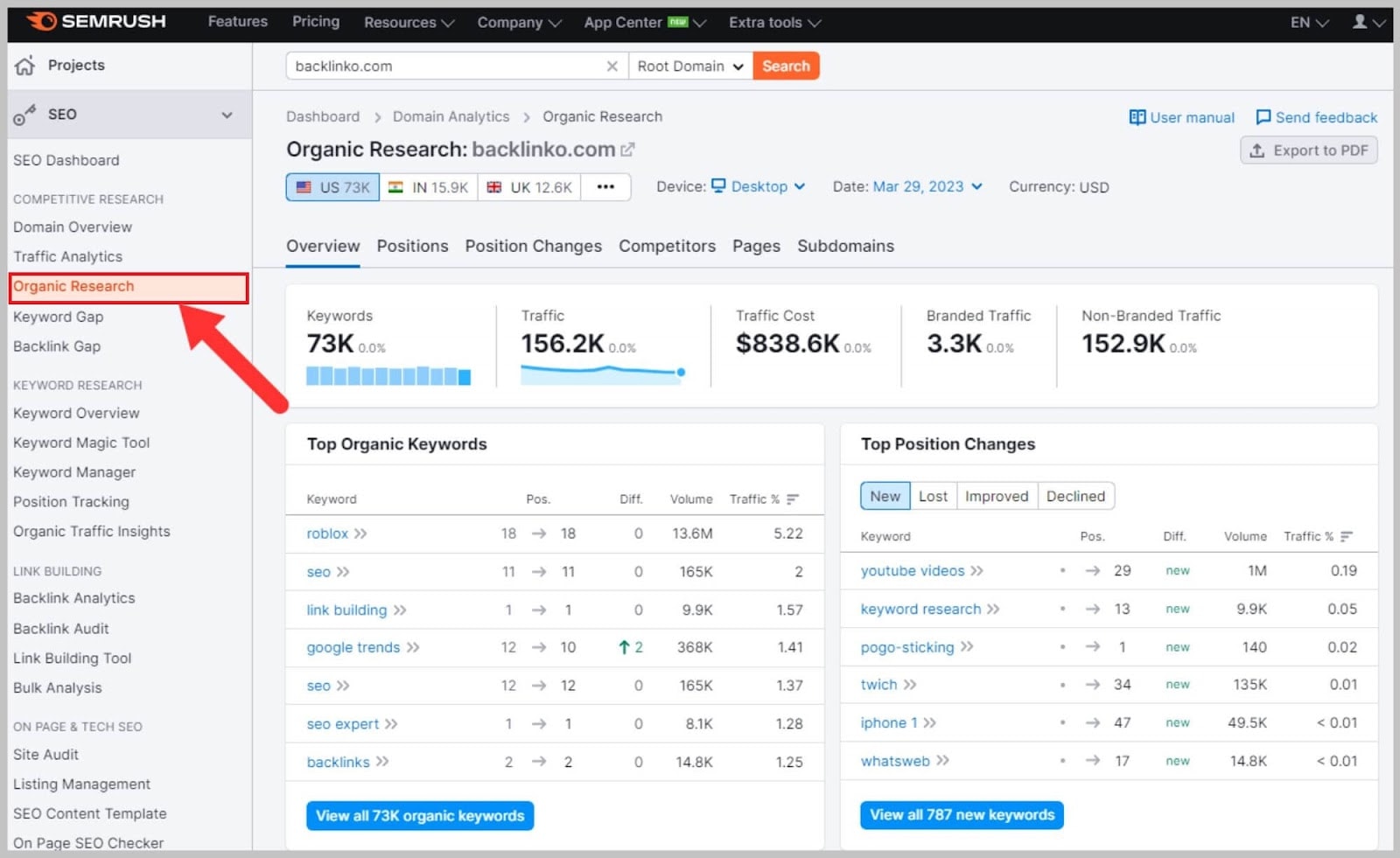The image size is (1400, 858).
Task: Open SERP arrows next to google trends
Action: (x=413, y=648)
